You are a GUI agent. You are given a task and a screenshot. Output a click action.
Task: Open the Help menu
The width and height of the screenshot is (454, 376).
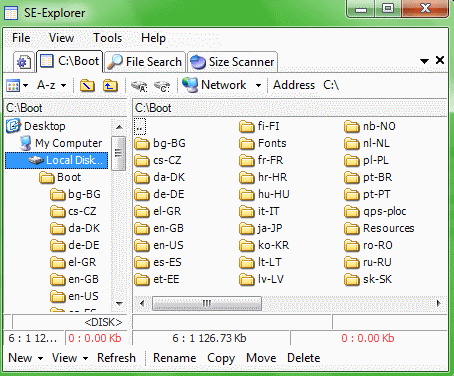pyautogui.click(x=153, y=38)
